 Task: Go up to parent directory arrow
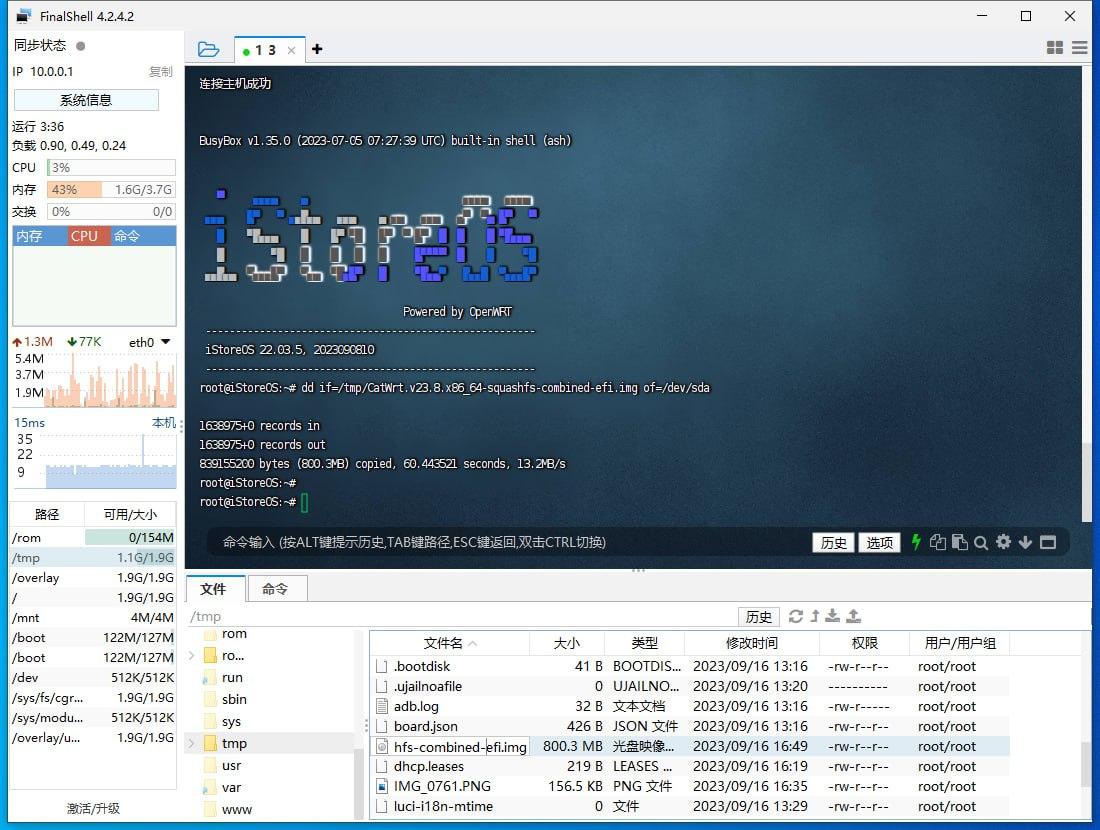(x=815, y=616)
